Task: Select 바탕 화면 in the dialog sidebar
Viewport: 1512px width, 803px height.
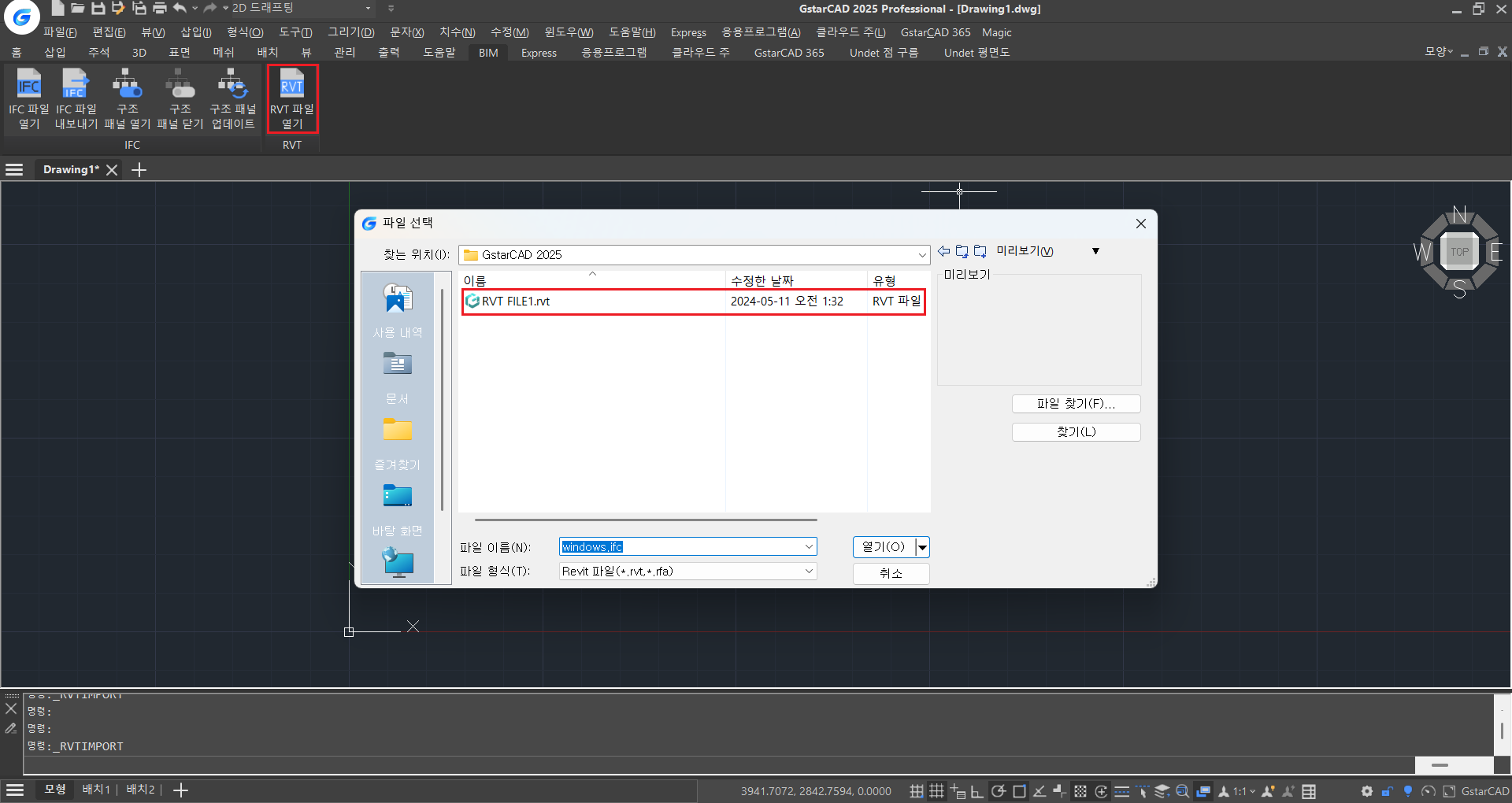Action: click(398, 509)
